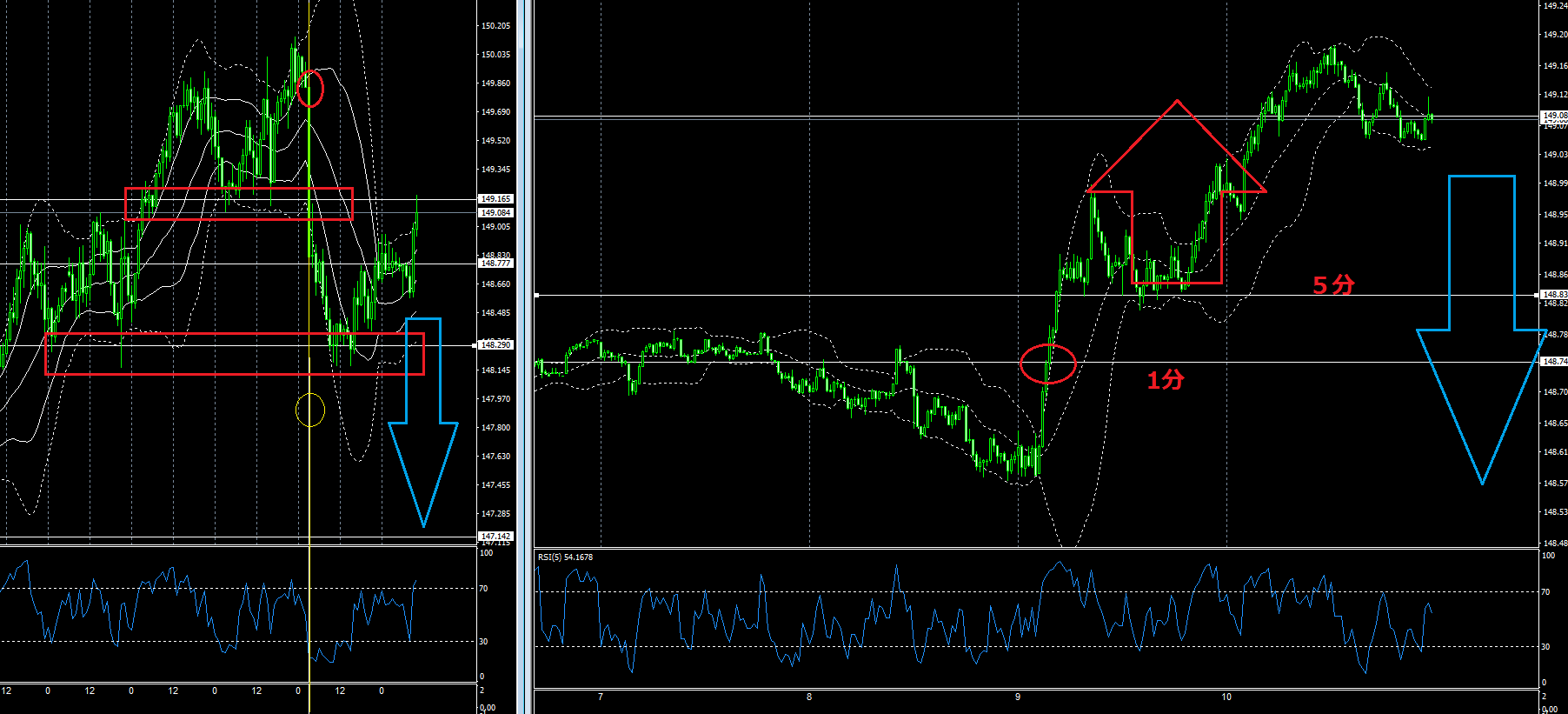Pick the 147.630 price axis value

(495, 457)
